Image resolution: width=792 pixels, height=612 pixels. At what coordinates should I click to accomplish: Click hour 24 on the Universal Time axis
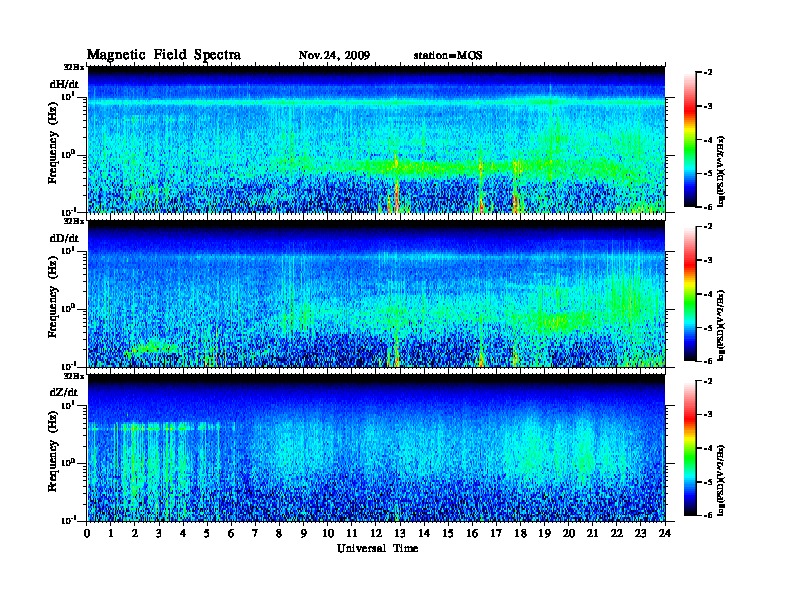point(665,533)
